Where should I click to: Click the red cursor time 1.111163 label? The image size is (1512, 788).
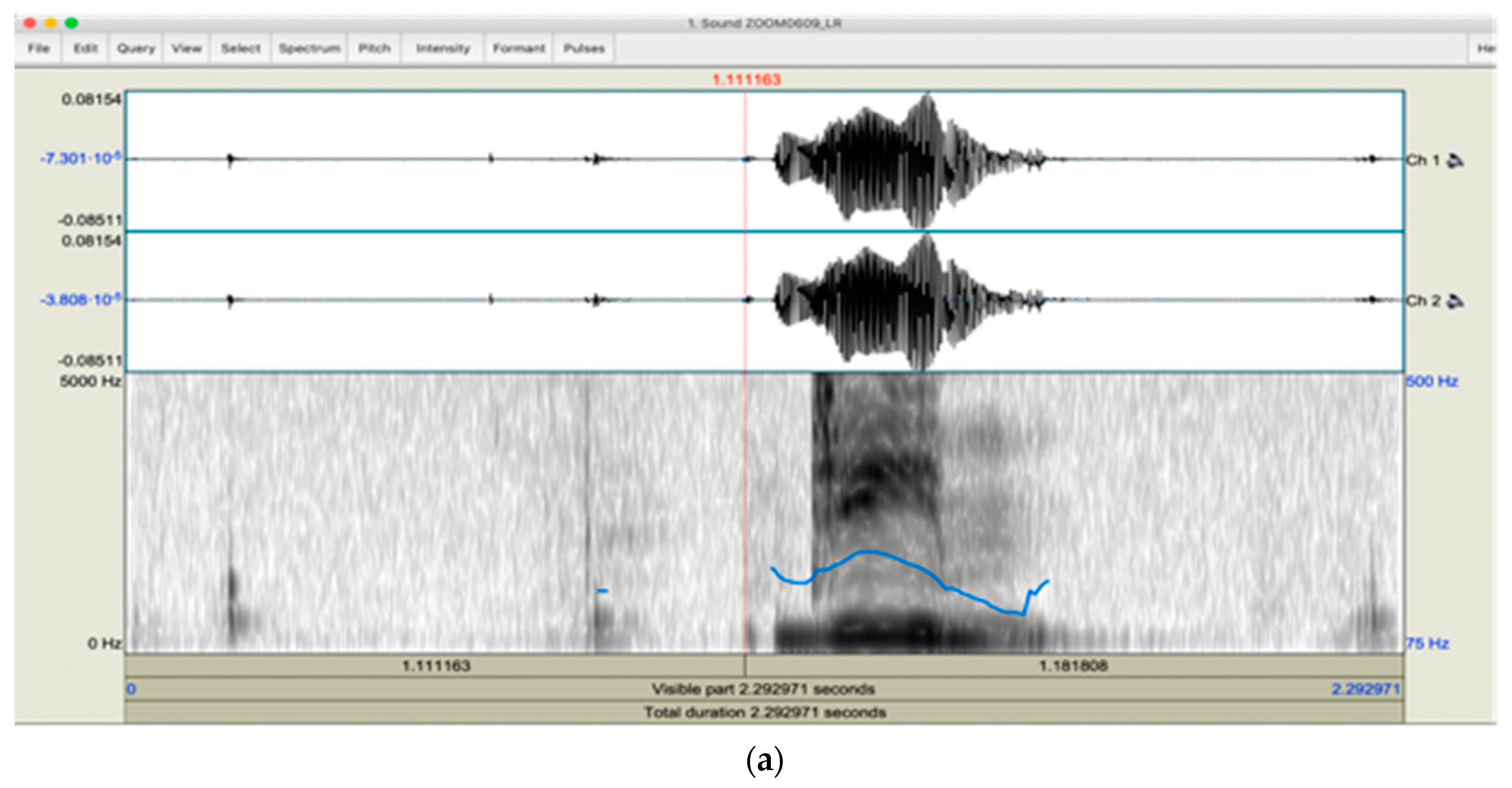click(x=746, y=80)
